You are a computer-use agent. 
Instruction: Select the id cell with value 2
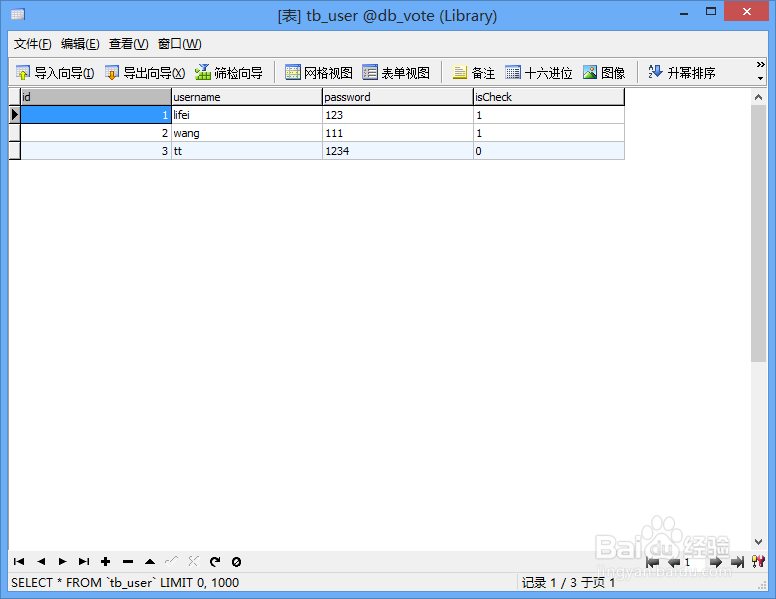[96, 133]
